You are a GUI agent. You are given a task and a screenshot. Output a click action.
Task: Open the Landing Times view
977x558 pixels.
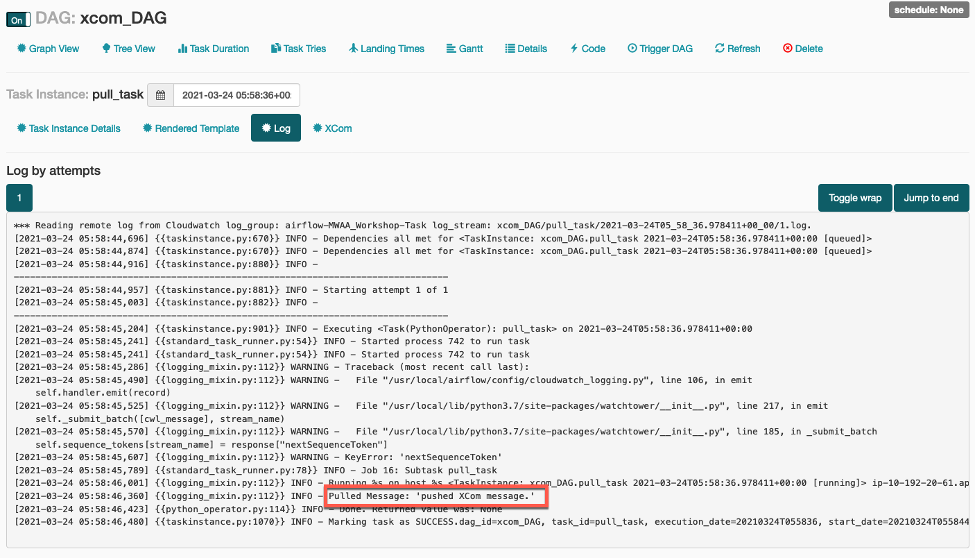pos(386,48)
